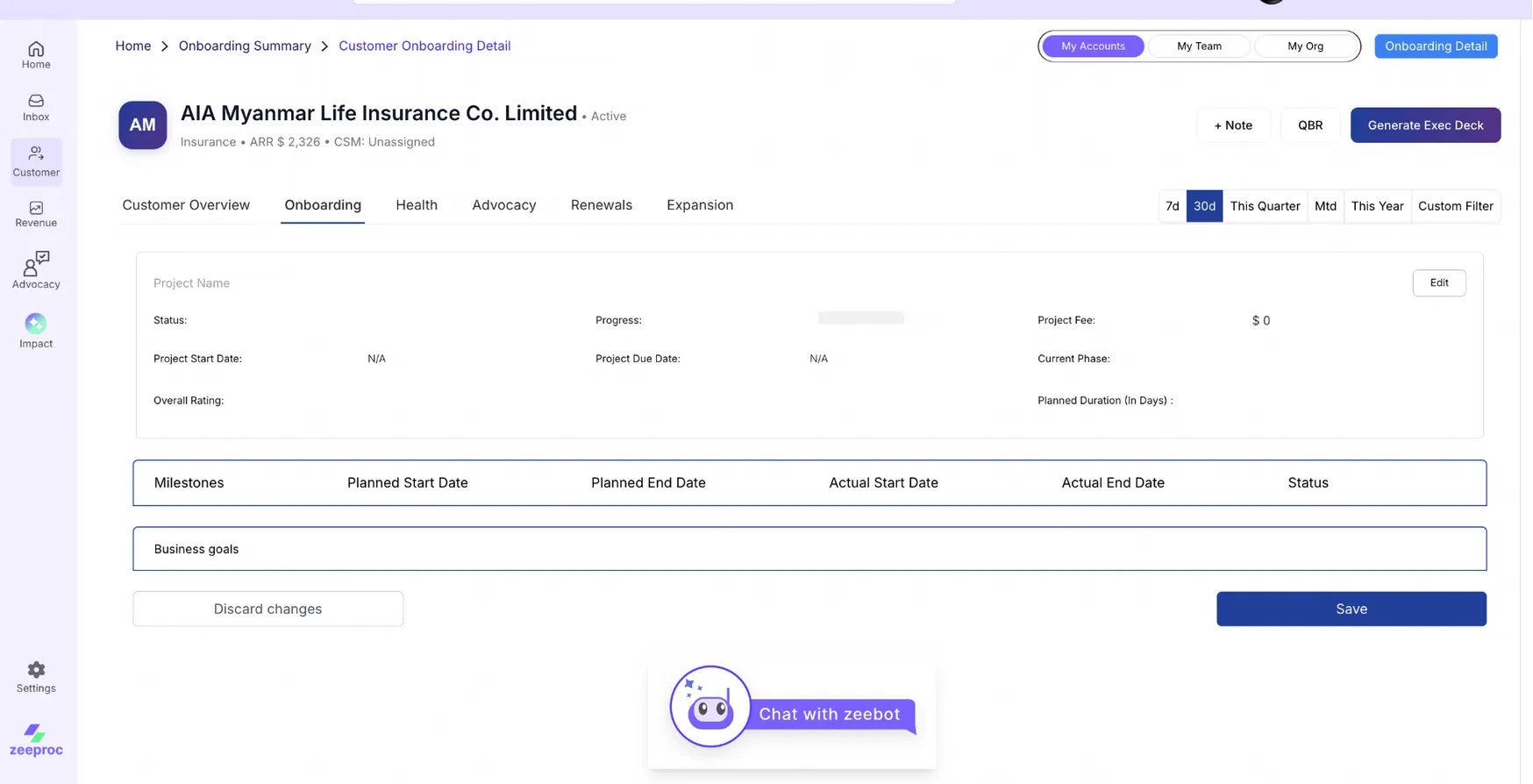Click the Generate Exec Deck button
The height and width of the screenshot is (784, 1533).
pyautogui.click(x=1424, y=125)
